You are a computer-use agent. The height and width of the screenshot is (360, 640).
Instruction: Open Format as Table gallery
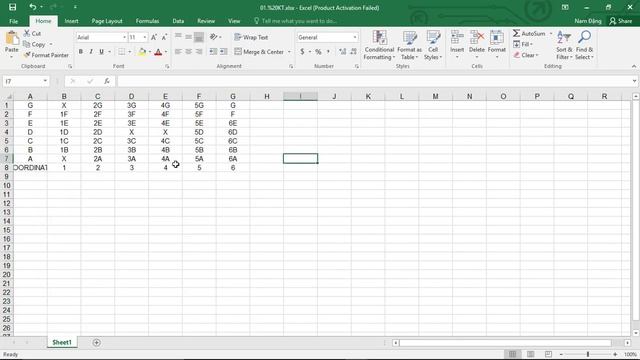click(409, 45)
